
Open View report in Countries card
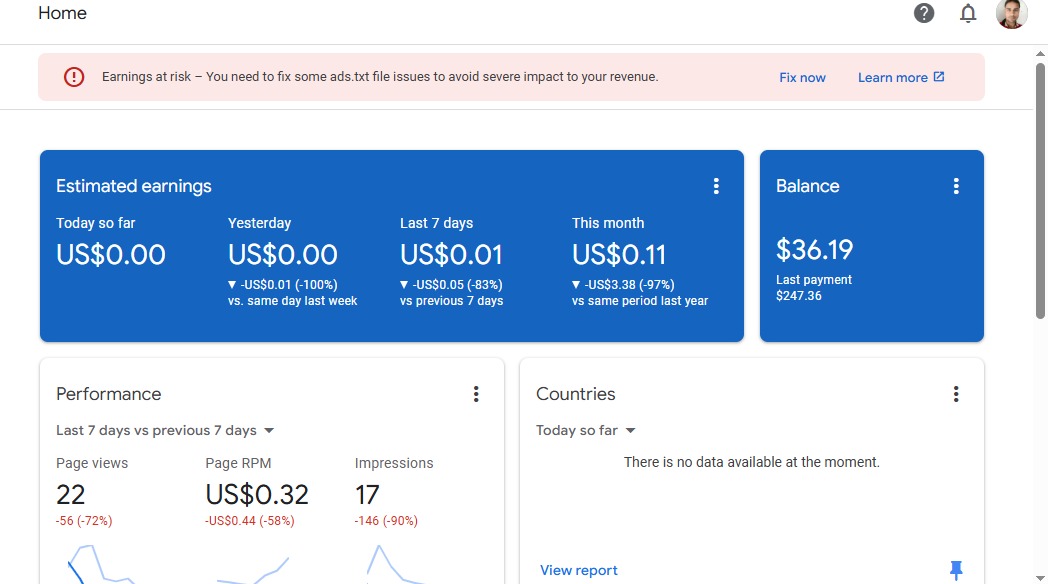[x=579, y=570]
